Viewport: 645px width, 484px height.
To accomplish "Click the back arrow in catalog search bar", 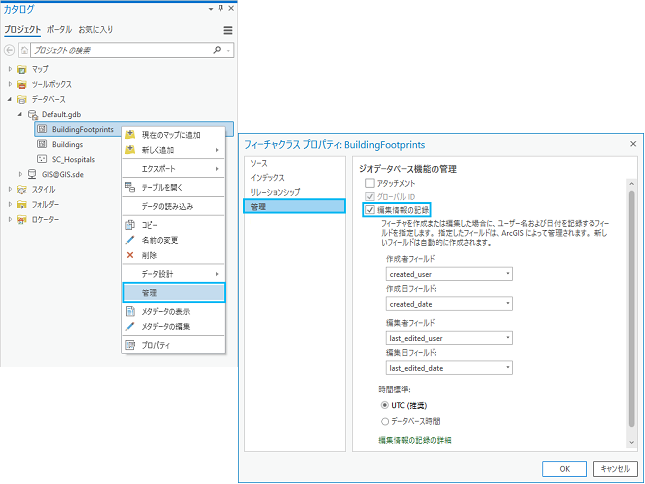I will coord(9,49).
